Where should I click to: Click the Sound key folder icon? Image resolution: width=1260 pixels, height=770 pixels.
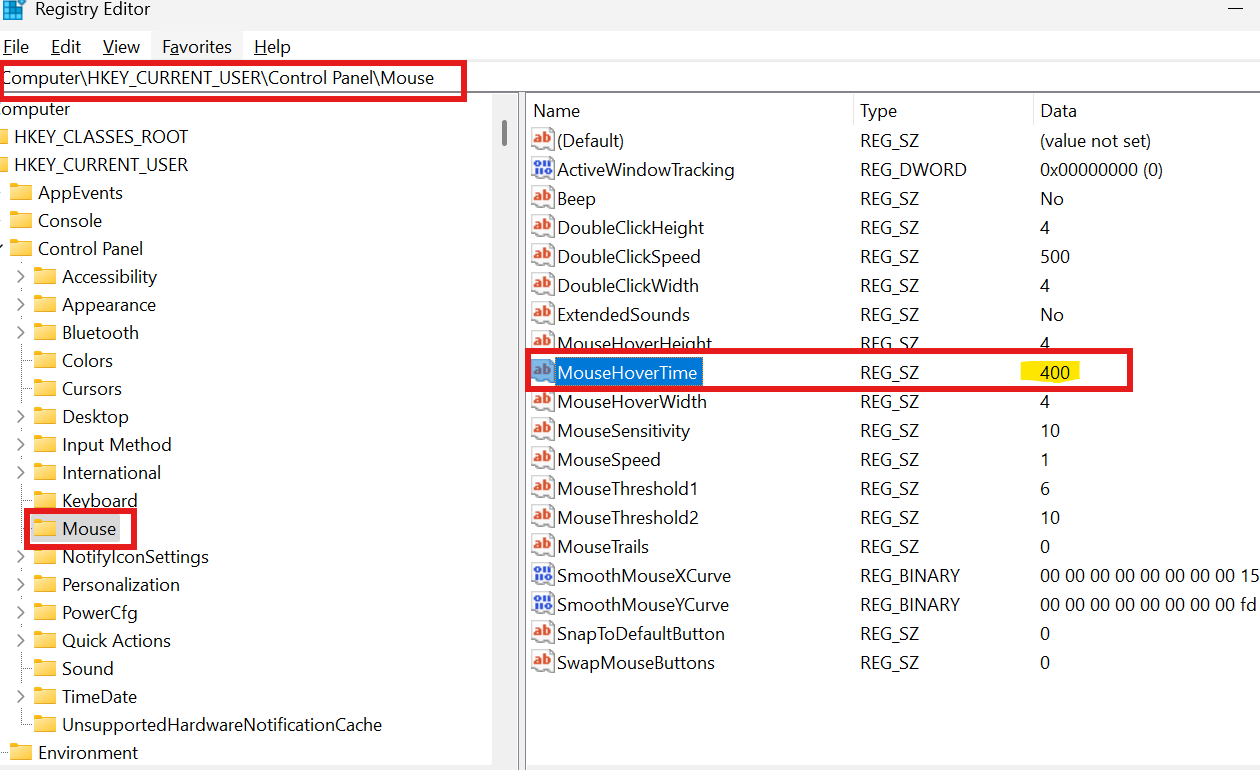[x=45, y=668]
